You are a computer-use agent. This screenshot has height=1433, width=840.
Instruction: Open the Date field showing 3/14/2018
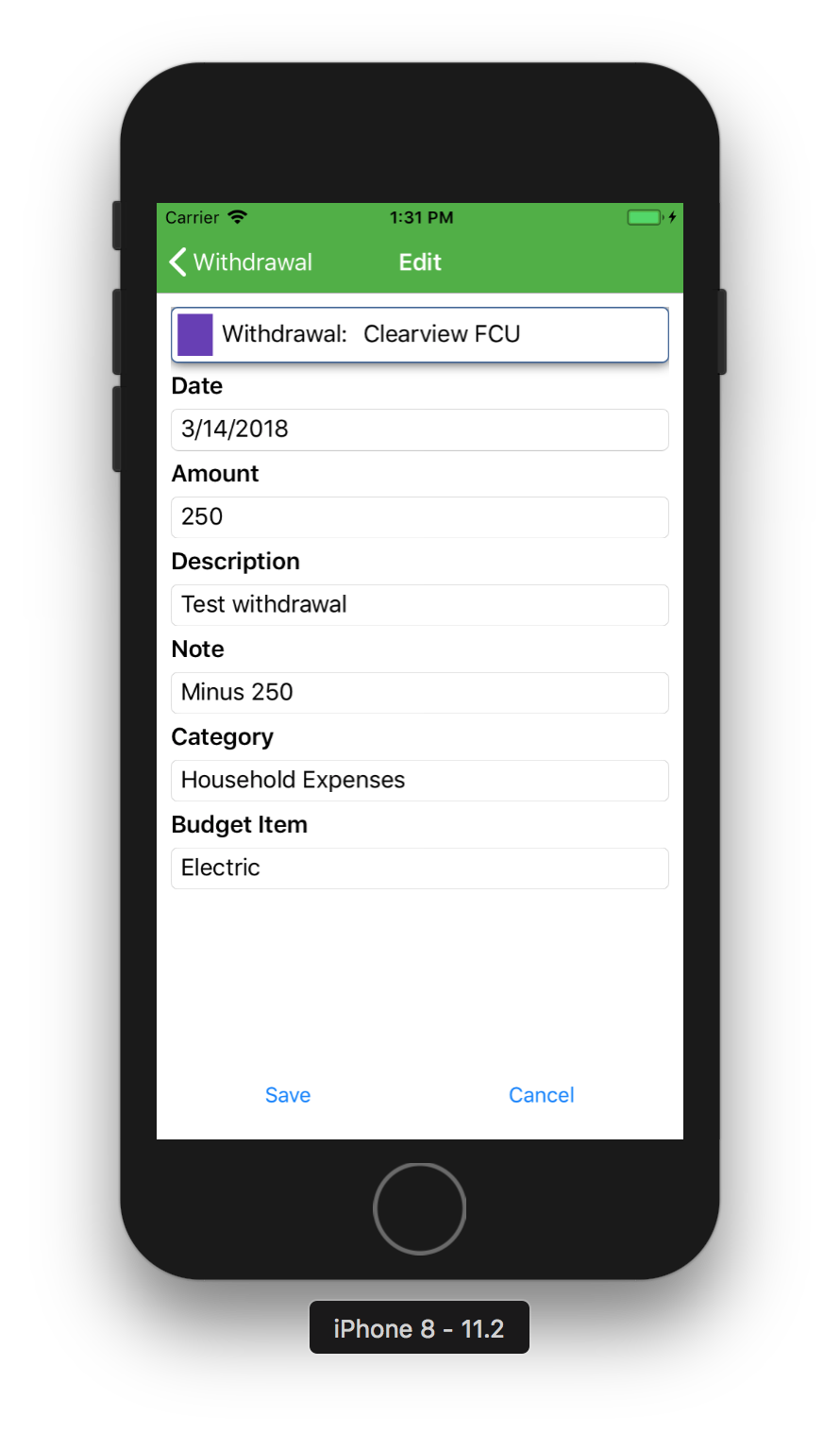click(420, 430)
